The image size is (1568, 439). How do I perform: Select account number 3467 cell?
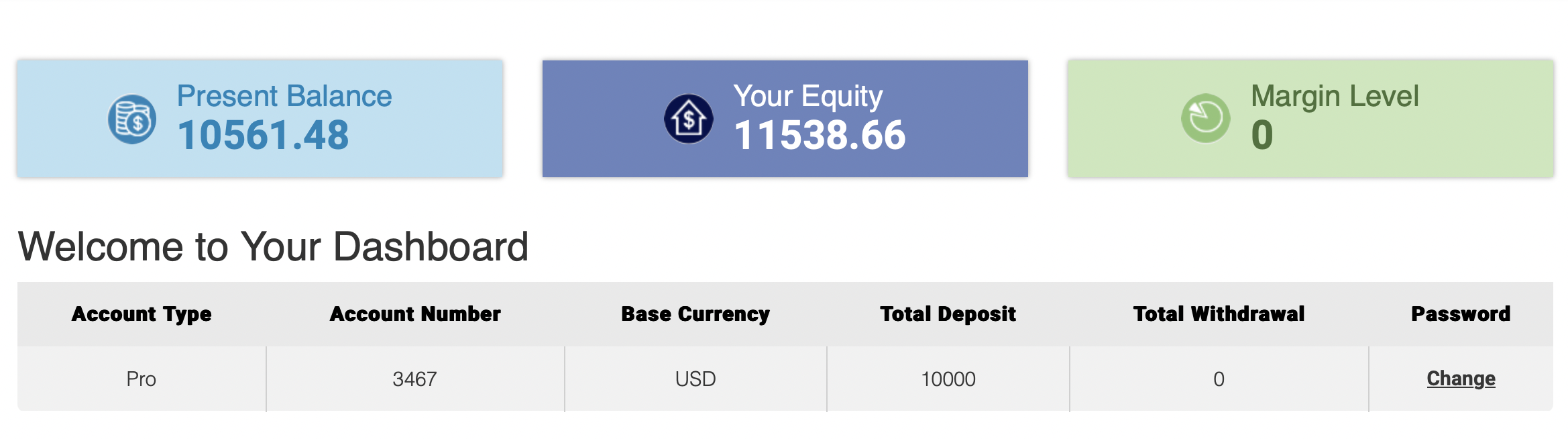coord(415,379)
